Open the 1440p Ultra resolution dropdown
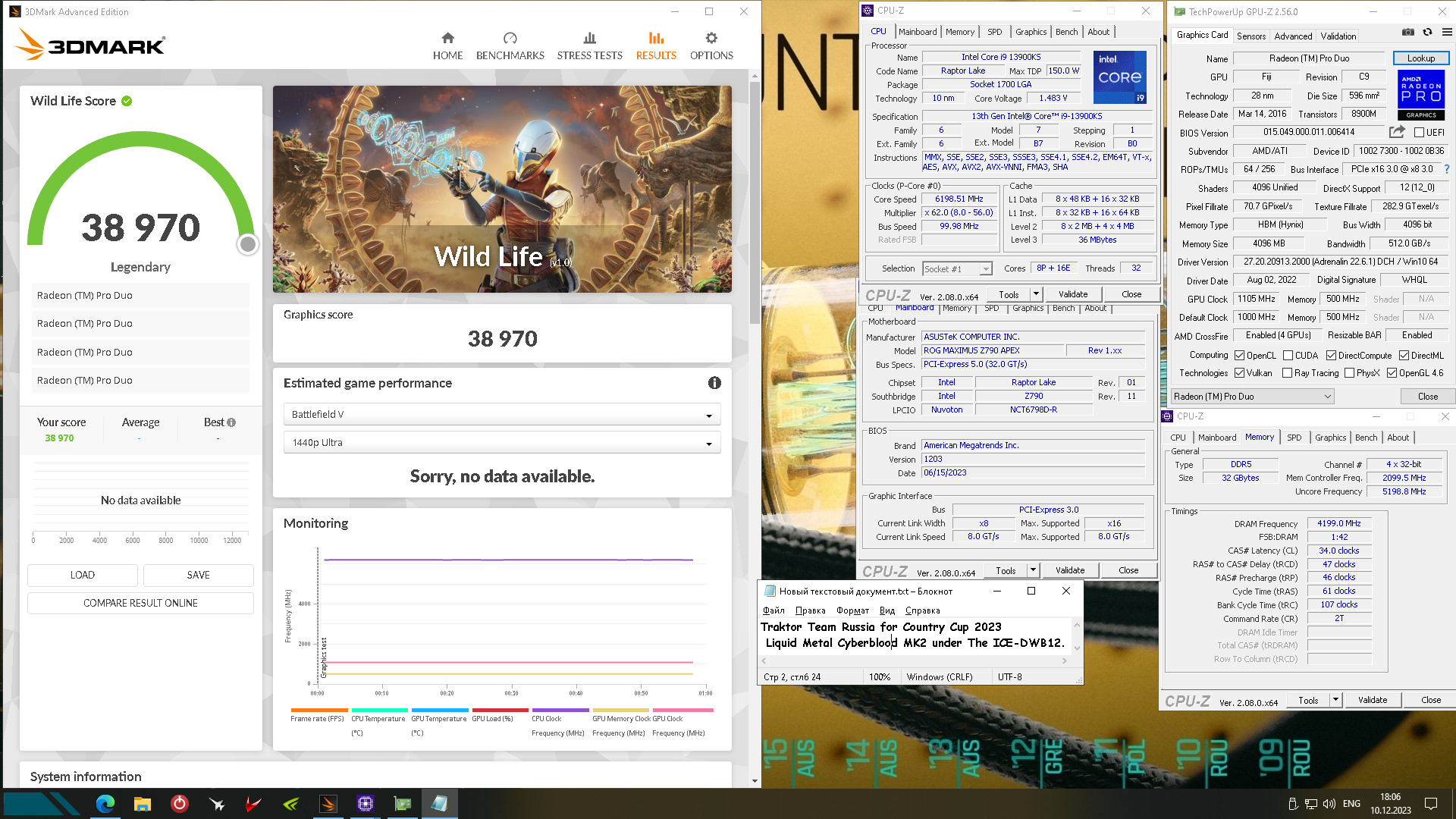Screen dimensions: 1456x819 (x=502, y=442)
